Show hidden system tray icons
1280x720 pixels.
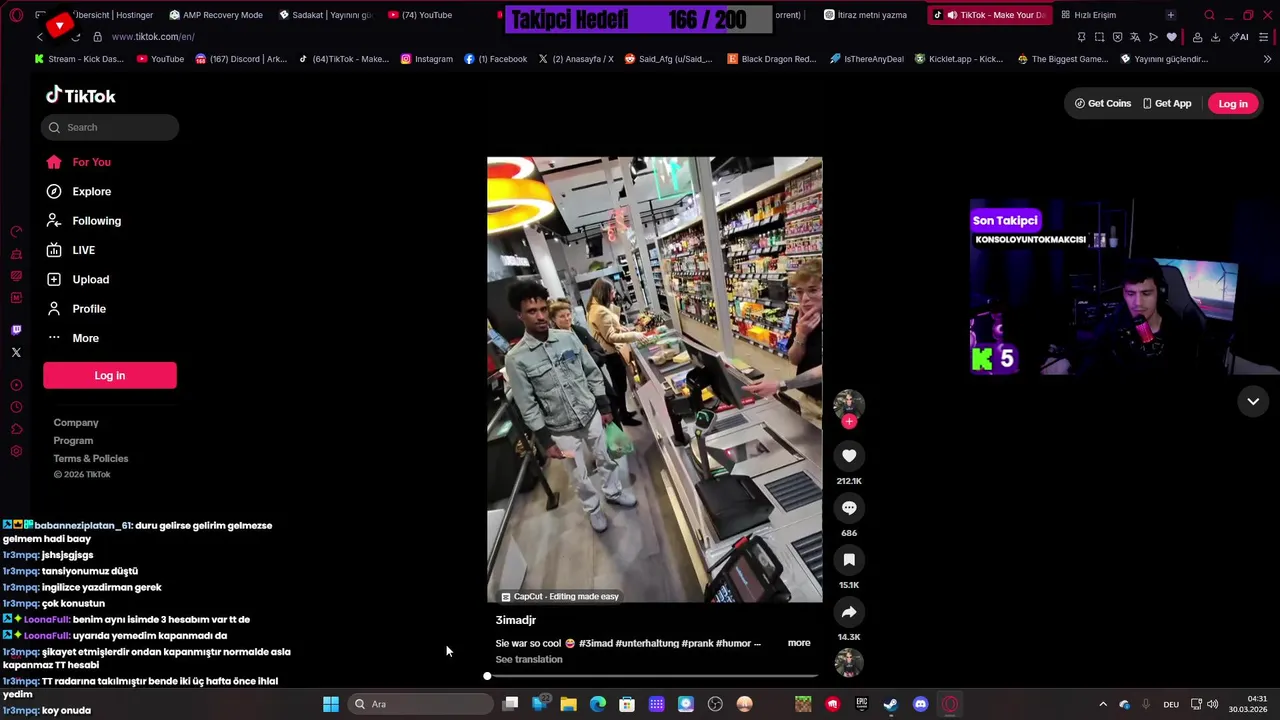click(1103, 704)
